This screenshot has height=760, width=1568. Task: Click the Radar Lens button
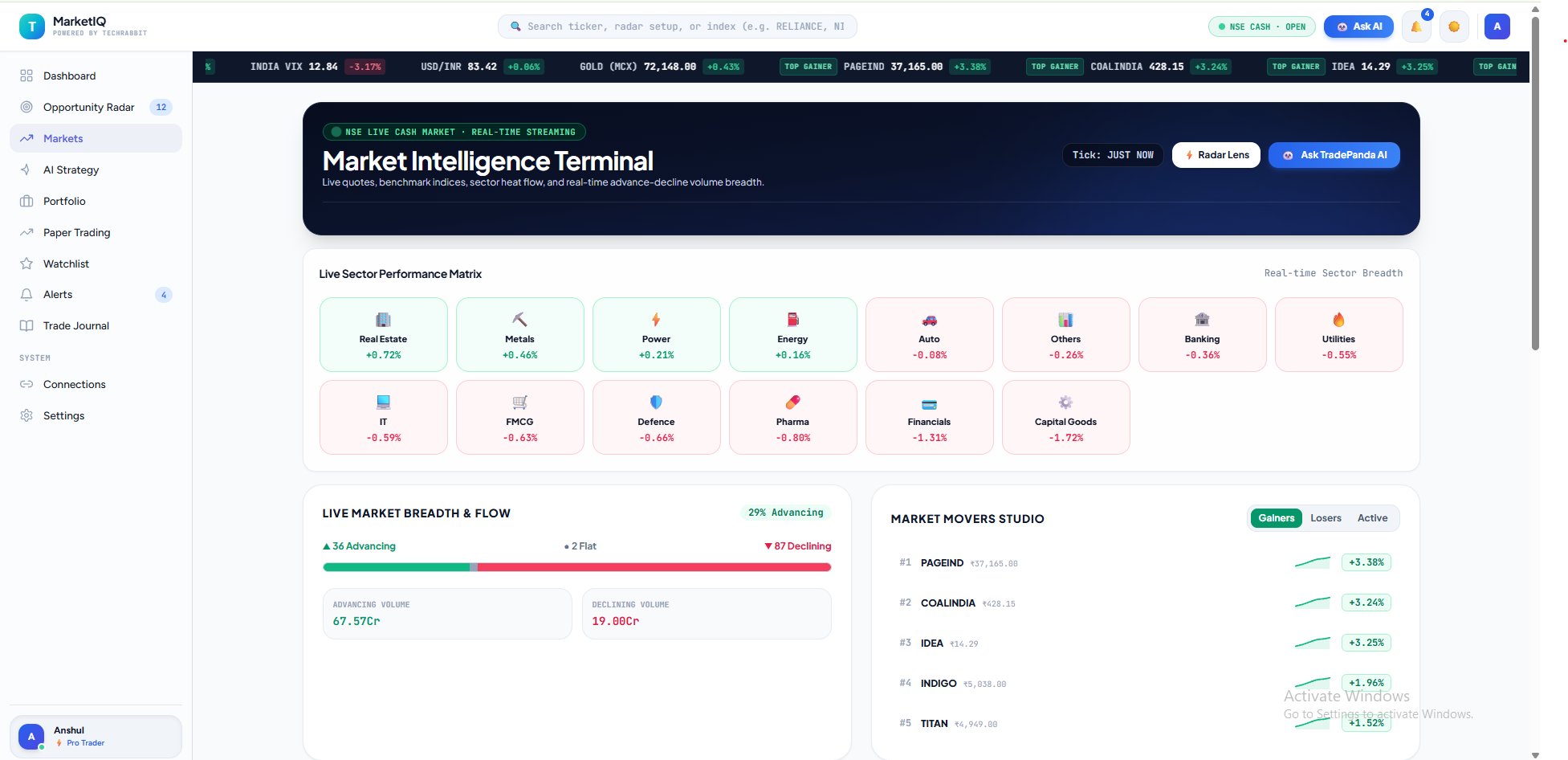[x=1216, y=155]
